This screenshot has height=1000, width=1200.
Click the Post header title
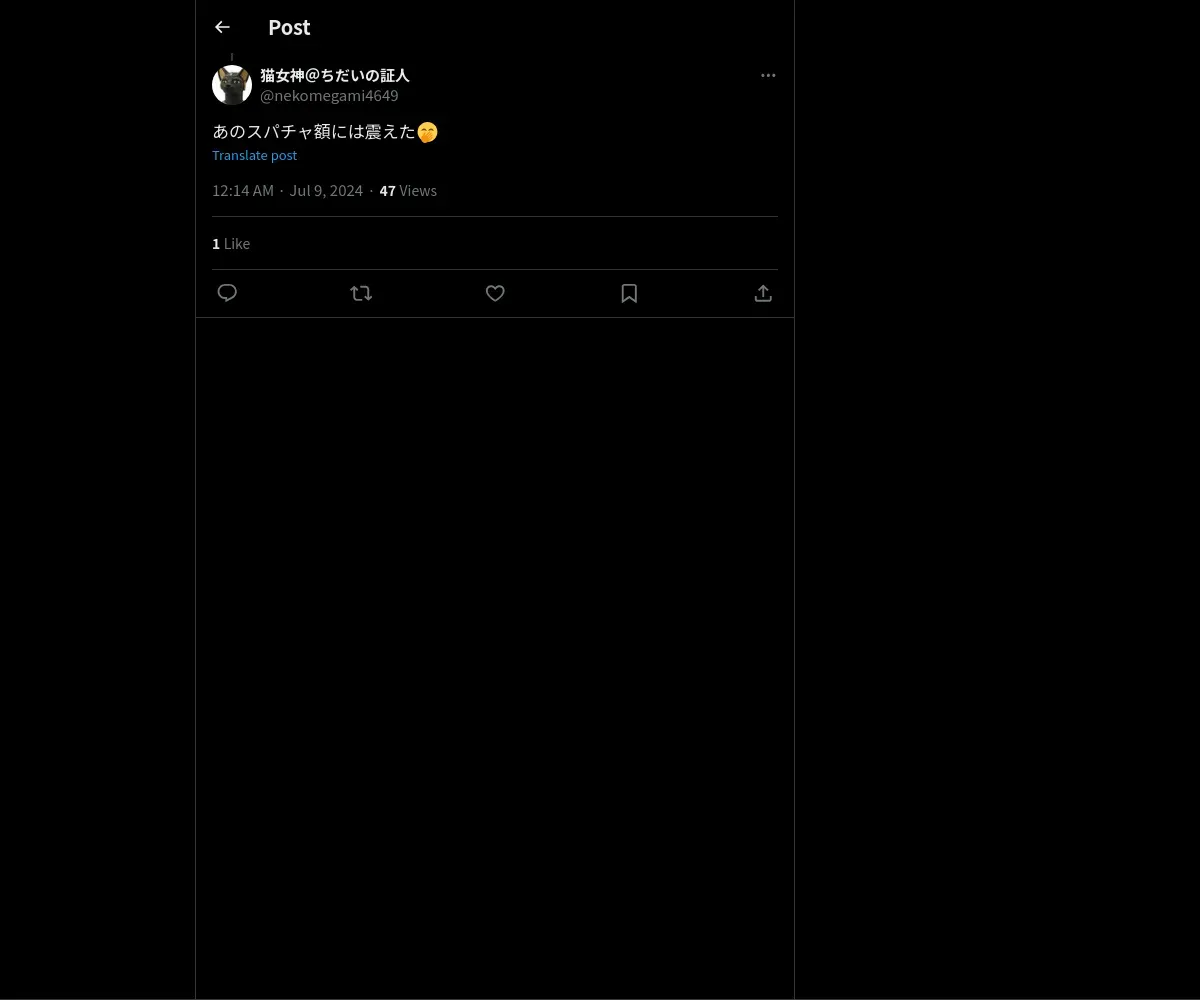tap(289, 27)
